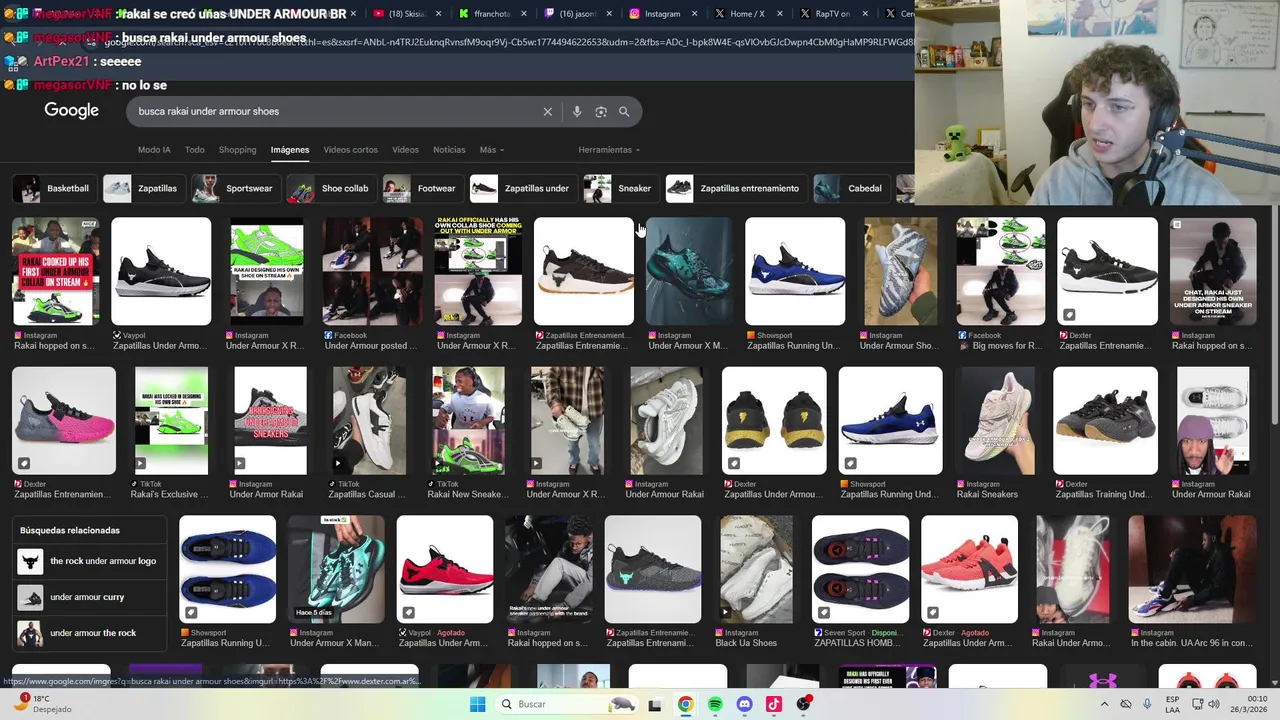
Task: Open Spotify from the taskbar
Action: click(x=715, y=704)
